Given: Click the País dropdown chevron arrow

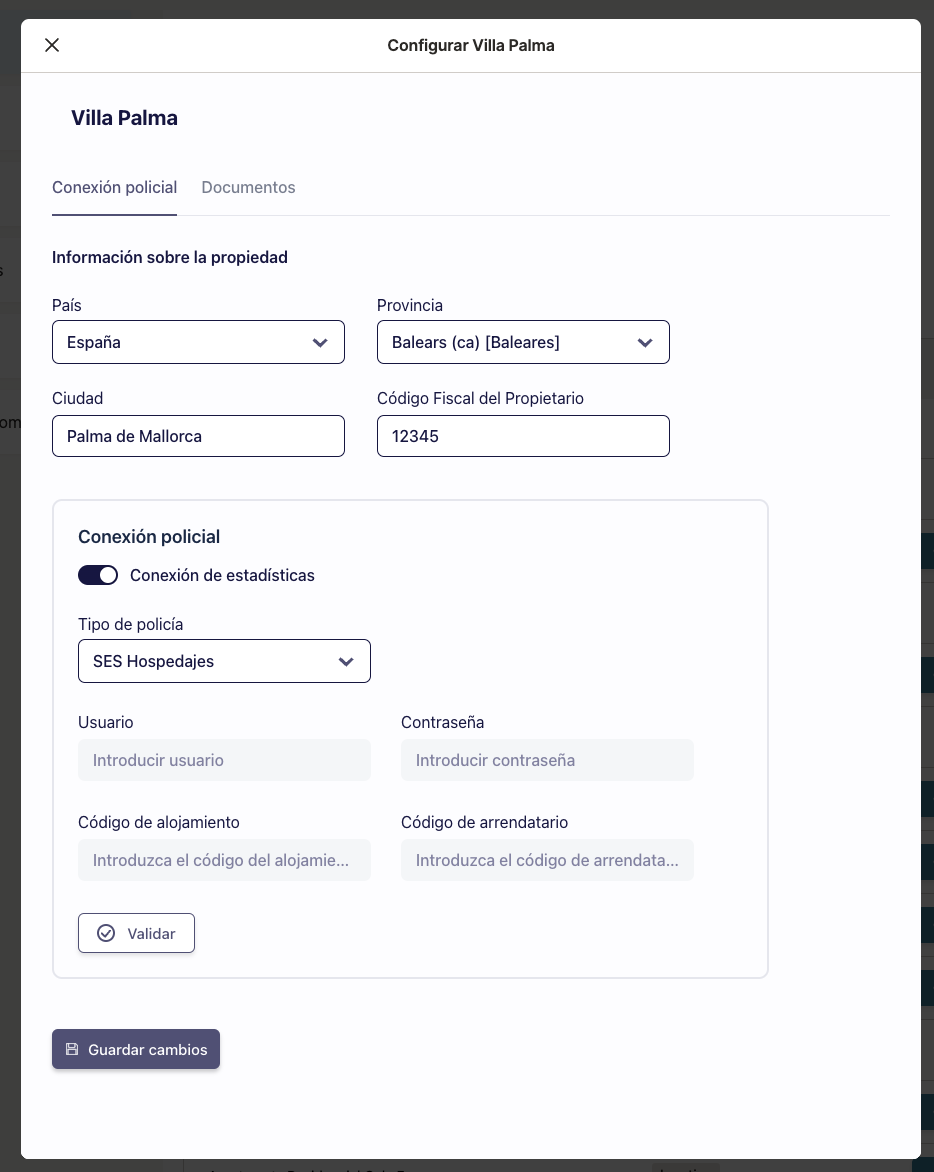Looking at the screenshot, I should click(x=320, y=342).
